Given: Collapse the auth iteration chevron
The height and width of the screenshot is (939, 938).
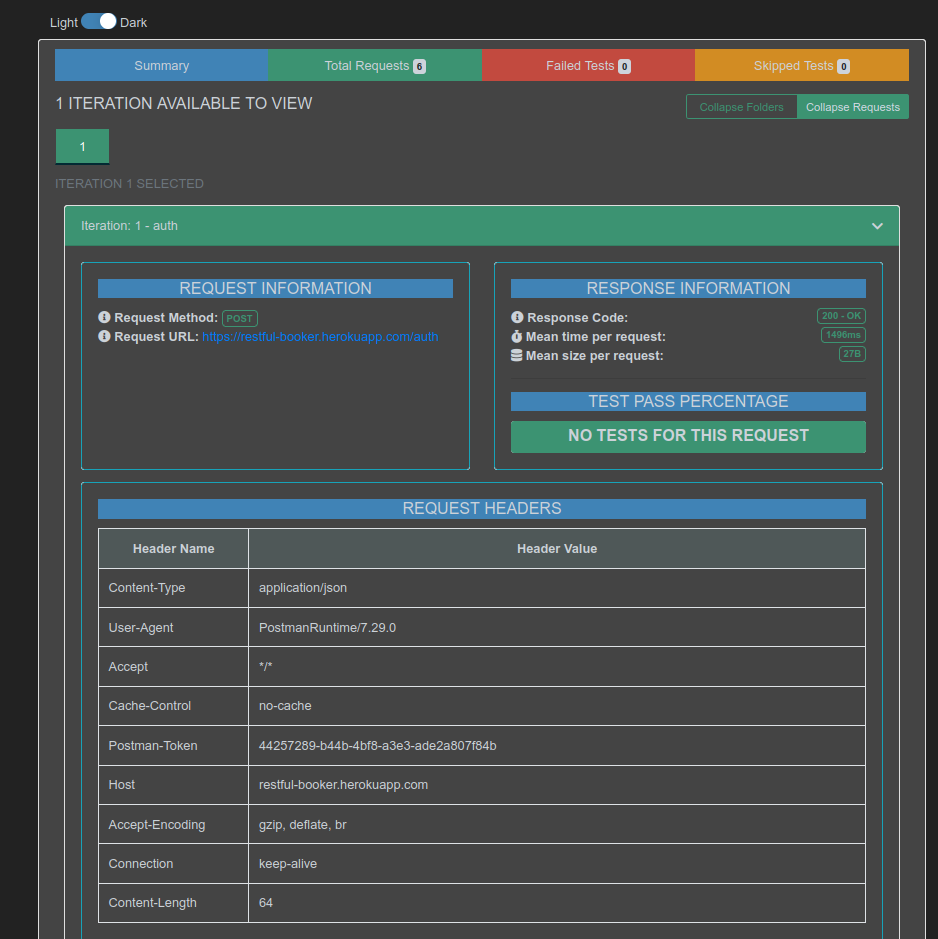Looking at the screenshot, I should (x=877, y=226).
